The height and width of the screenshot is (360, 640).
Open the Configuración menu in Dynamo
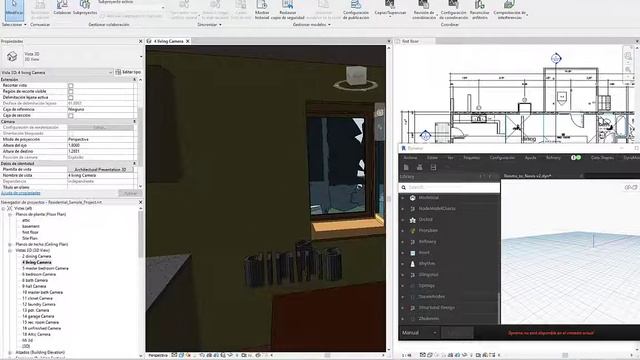[502, 158]
